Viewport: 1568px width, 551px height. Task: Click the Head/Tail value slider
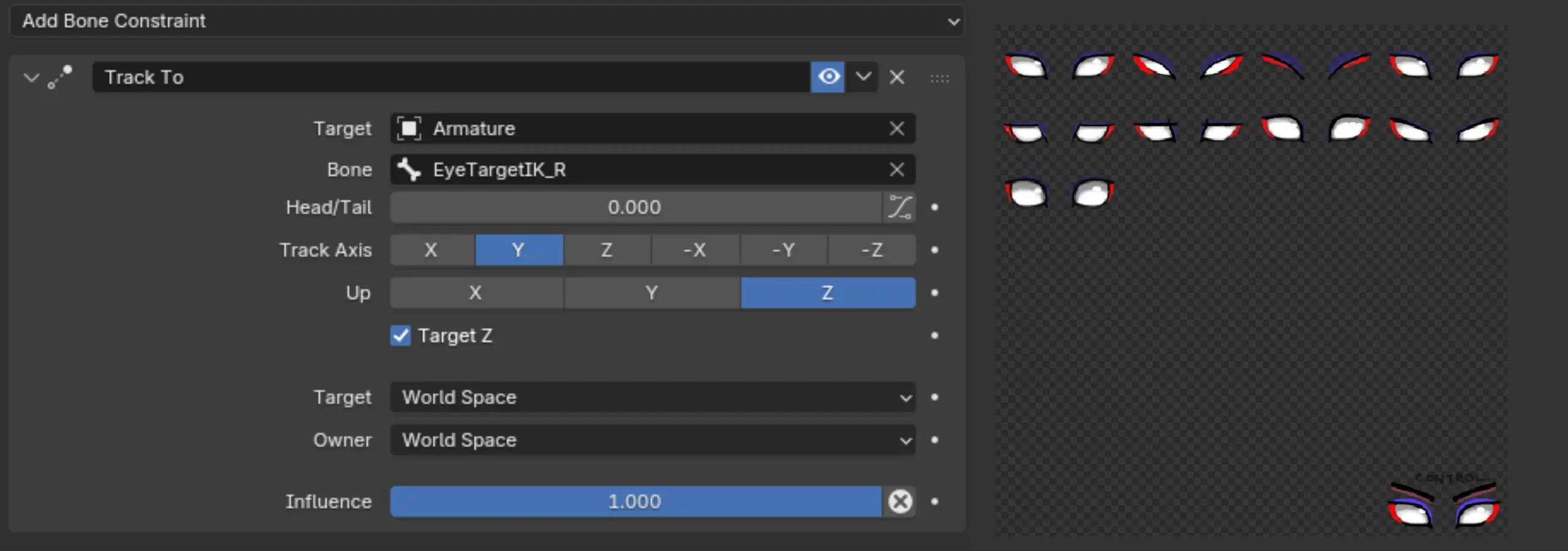click(x=636, y=208)
